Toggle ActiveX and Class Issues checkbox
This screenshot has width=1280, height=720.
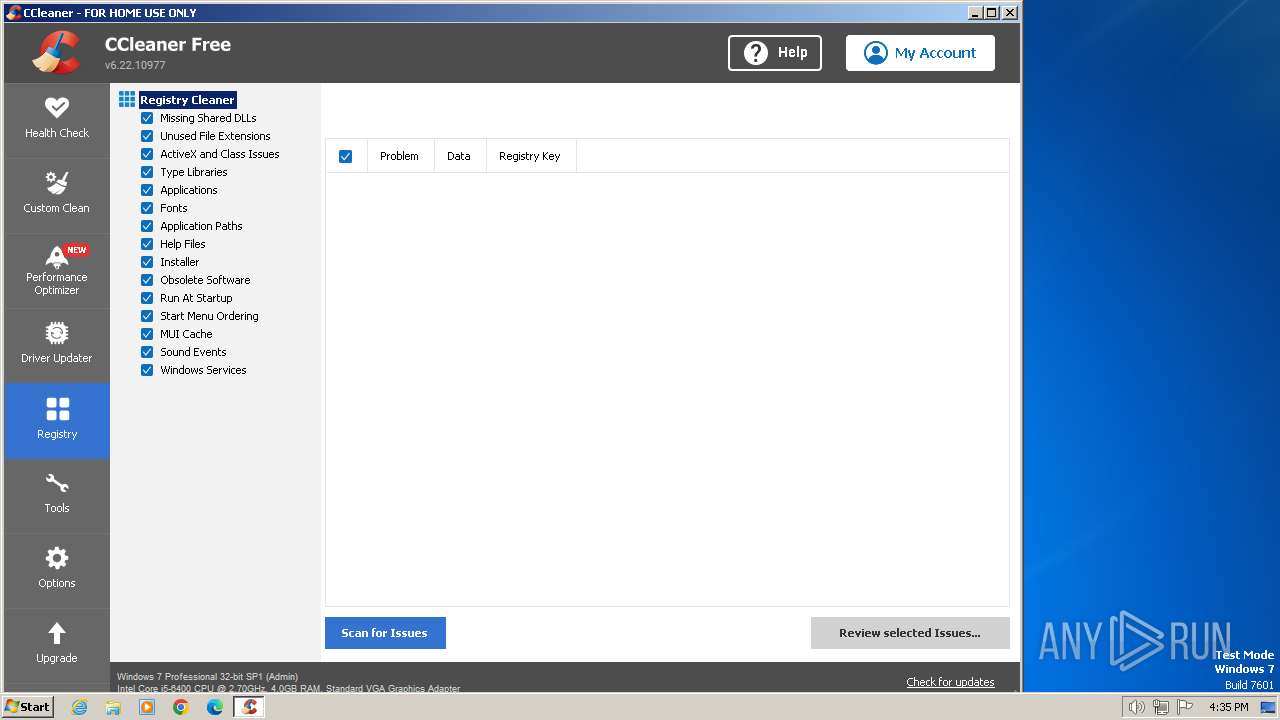pyautogui.click(x=147, y=154)
